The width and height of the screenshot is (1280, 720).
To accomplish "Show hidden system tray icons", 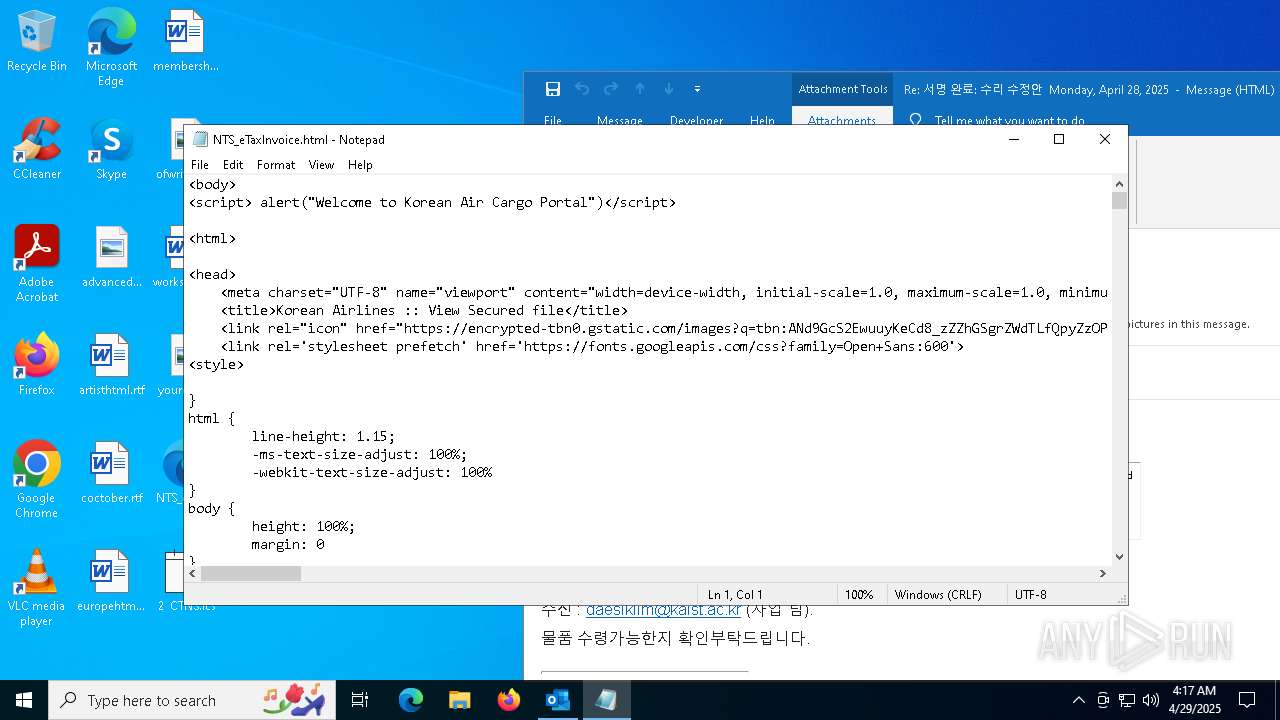I will [x=1078, y=700].
